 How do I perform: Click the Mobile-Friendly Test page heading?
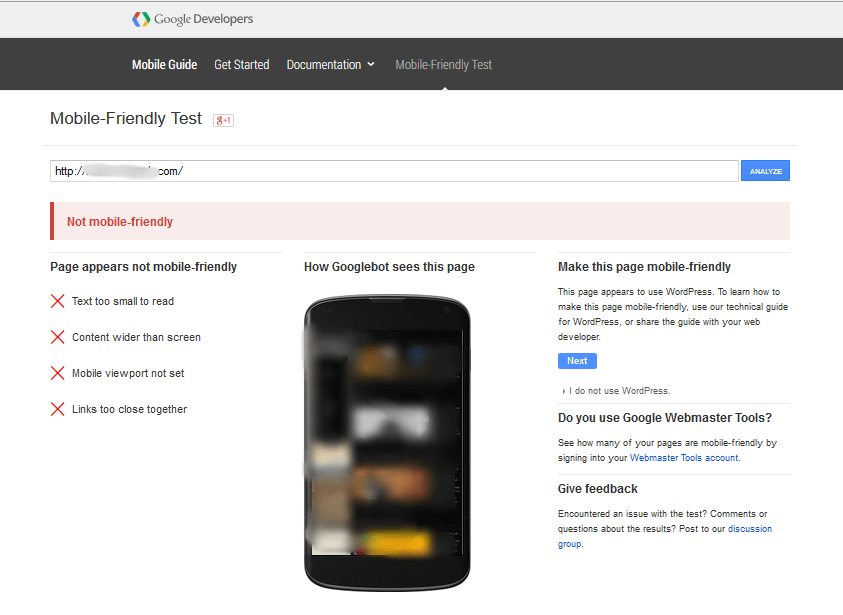[126, 119]
